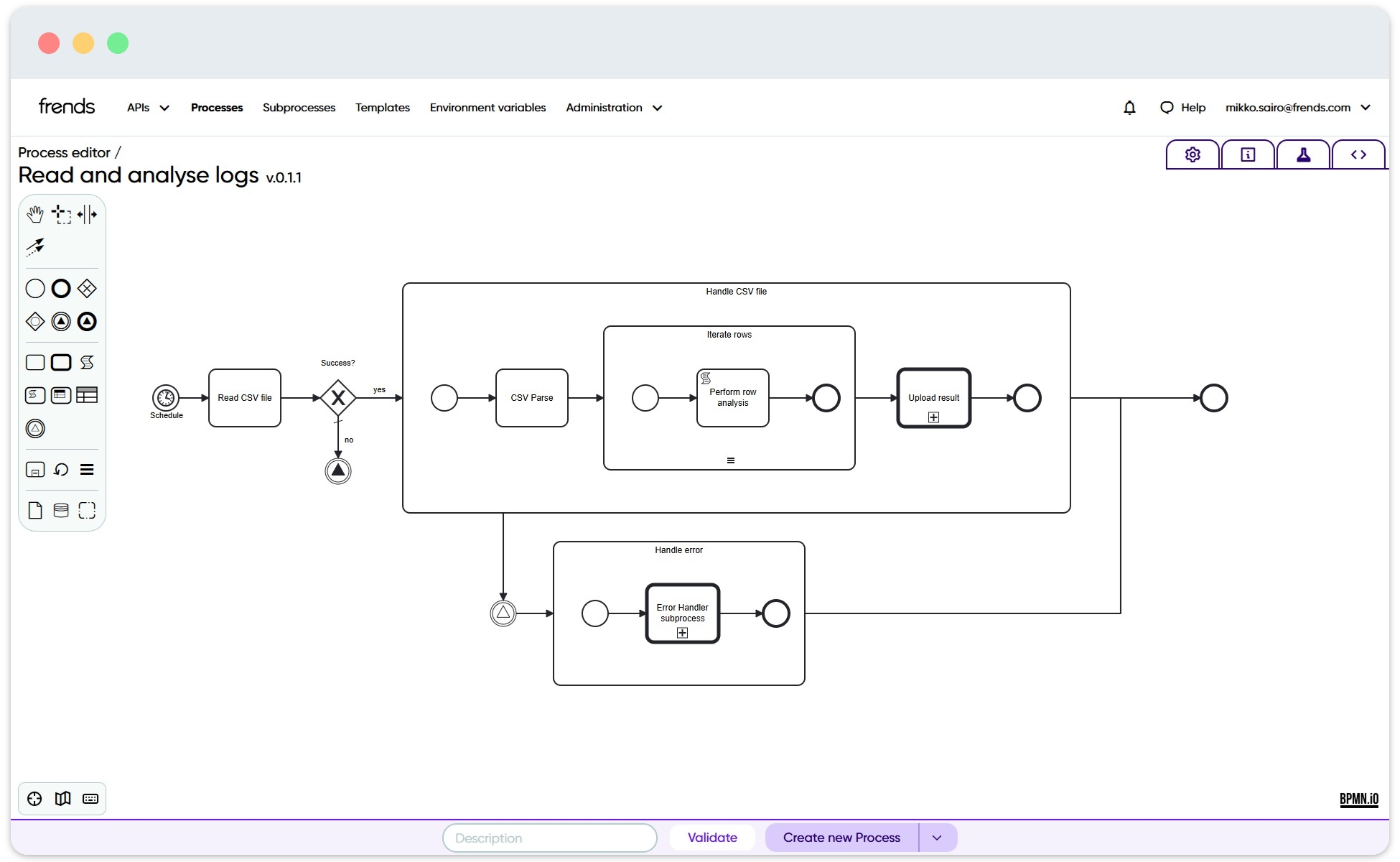Click the Description input field
This screenshot has width=1400, height=862.
click(x=549, y=837)
